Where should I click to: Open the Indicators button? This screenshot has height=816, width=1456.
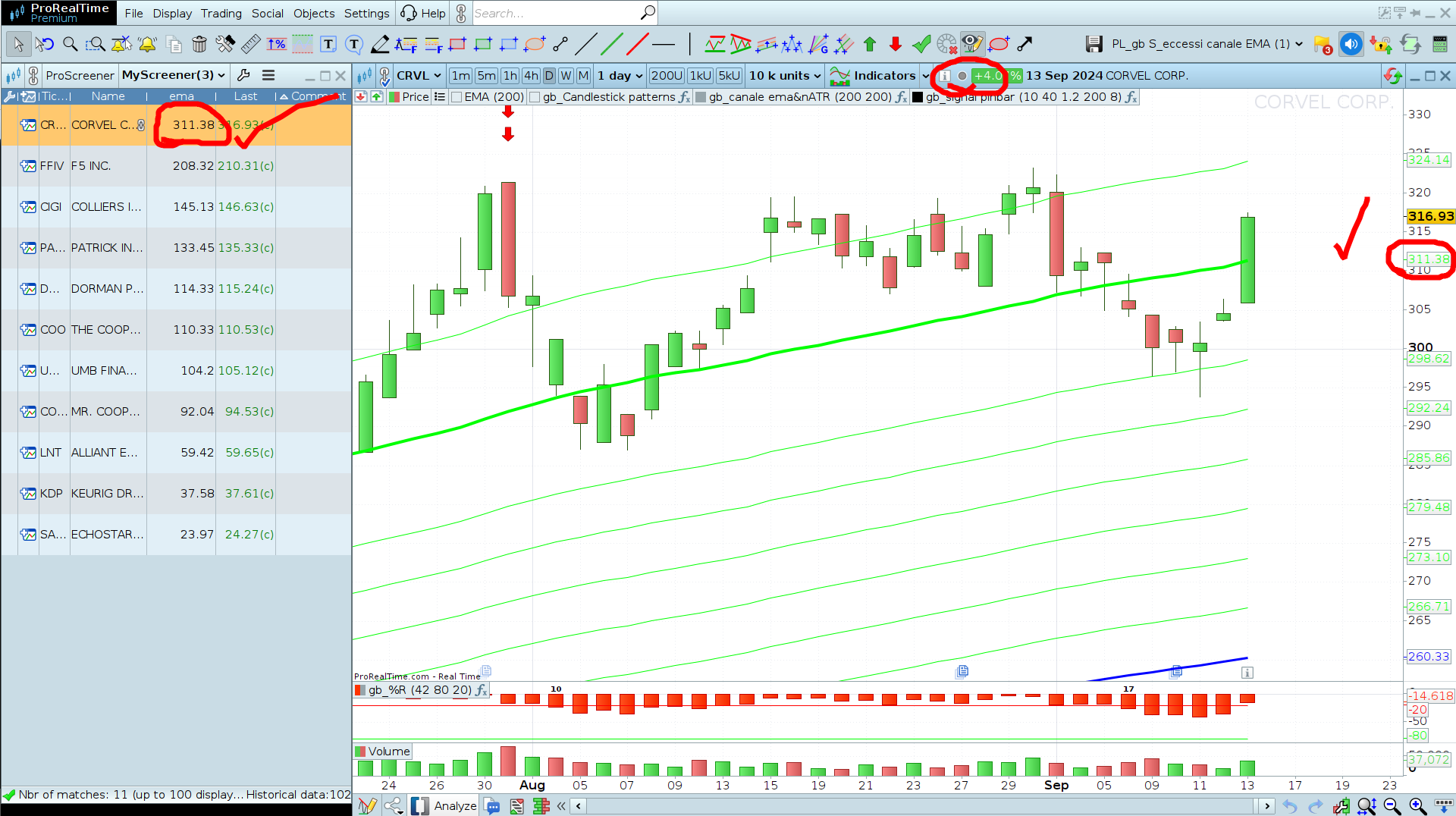(874, 76)
